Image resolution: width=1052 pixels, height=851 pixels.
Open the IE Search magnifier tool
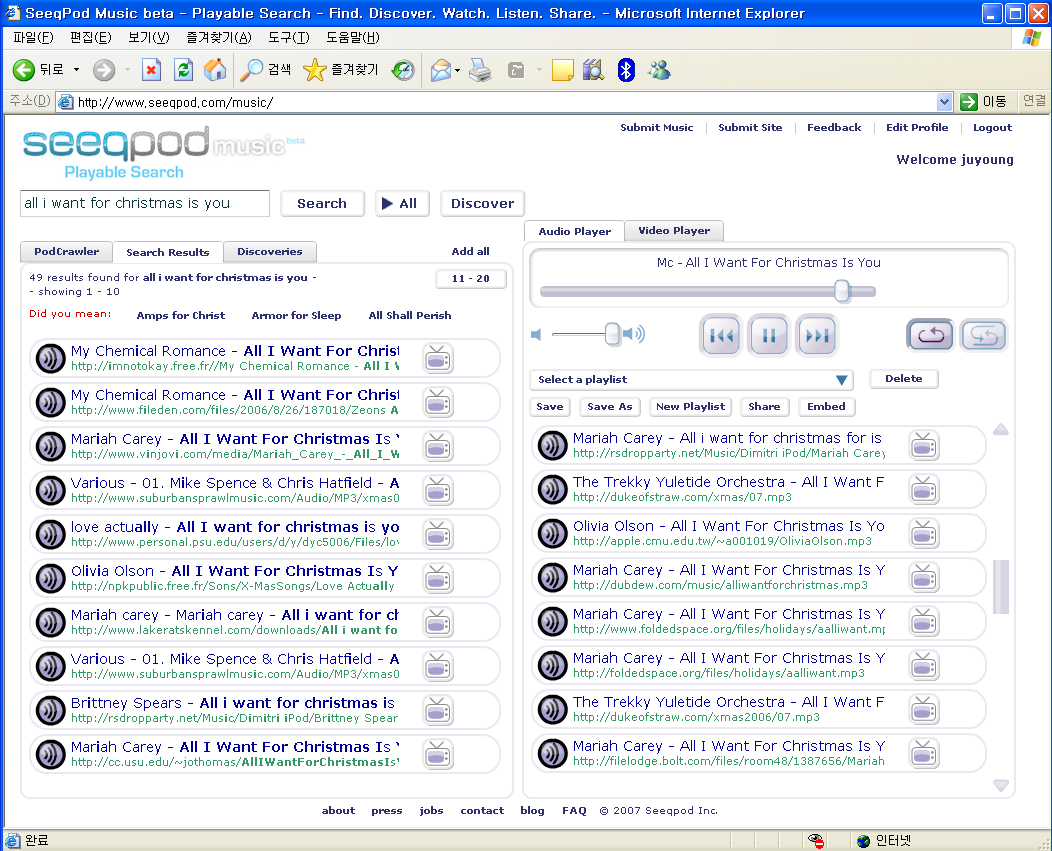pyautogui.click(x=251, y=70)
